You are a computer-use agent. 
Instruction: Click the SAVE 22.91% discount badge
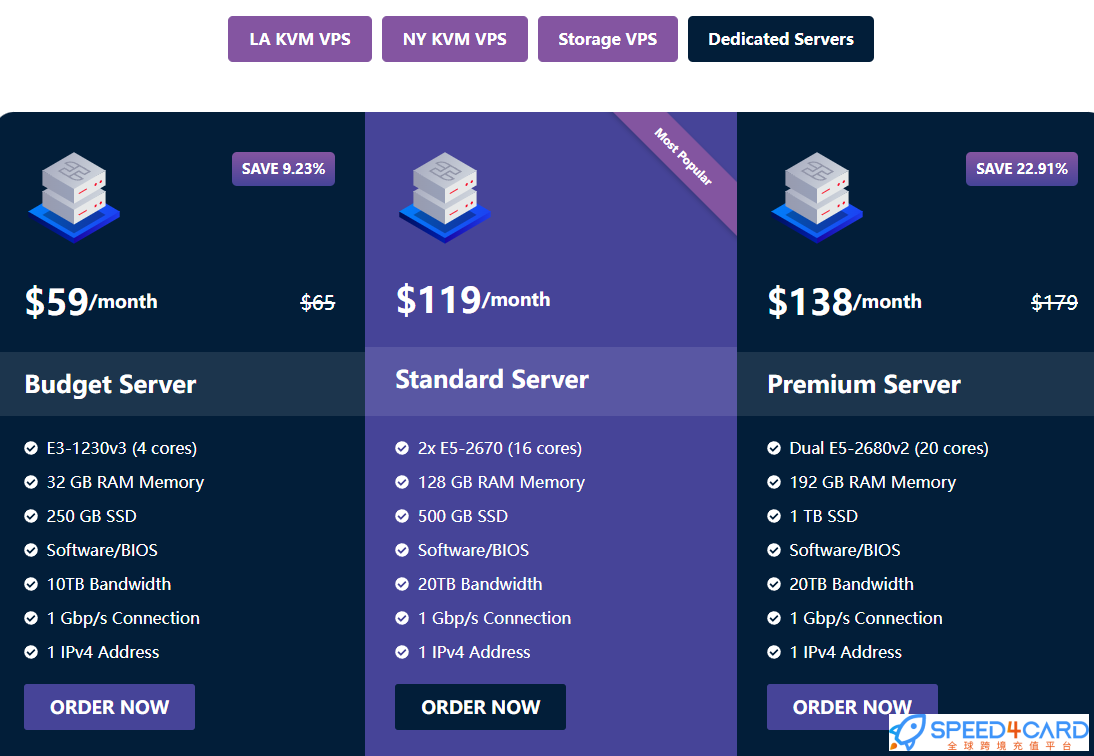coord(1021,169)
